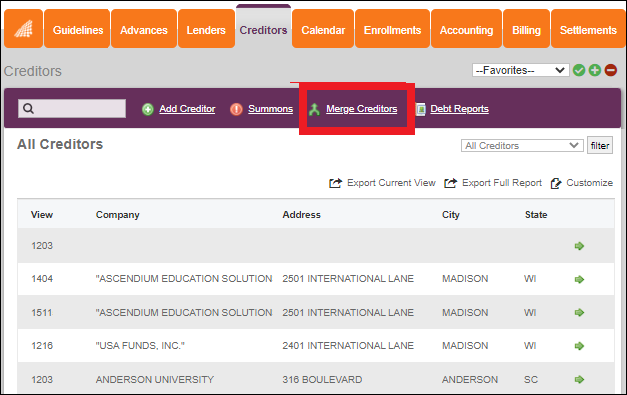Screen dimensions: 627x395
Task: Open the Debt Reports link
Action: [459, 109]
